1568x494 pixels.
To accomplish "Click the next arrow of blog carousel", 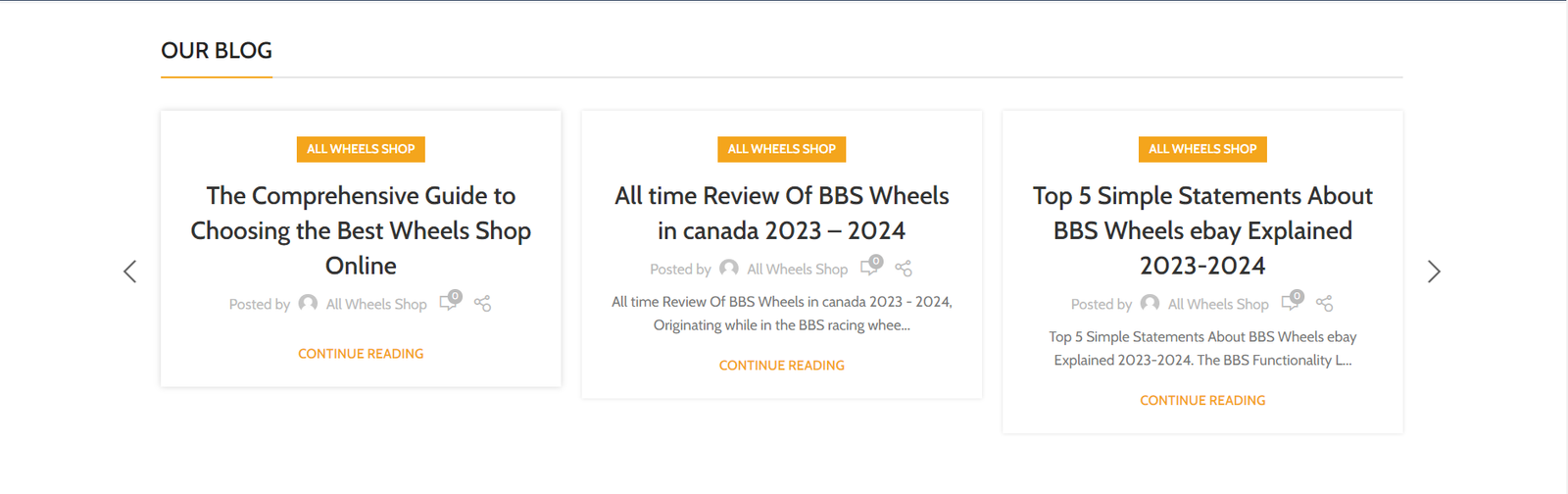I will tap(1434, 272).
